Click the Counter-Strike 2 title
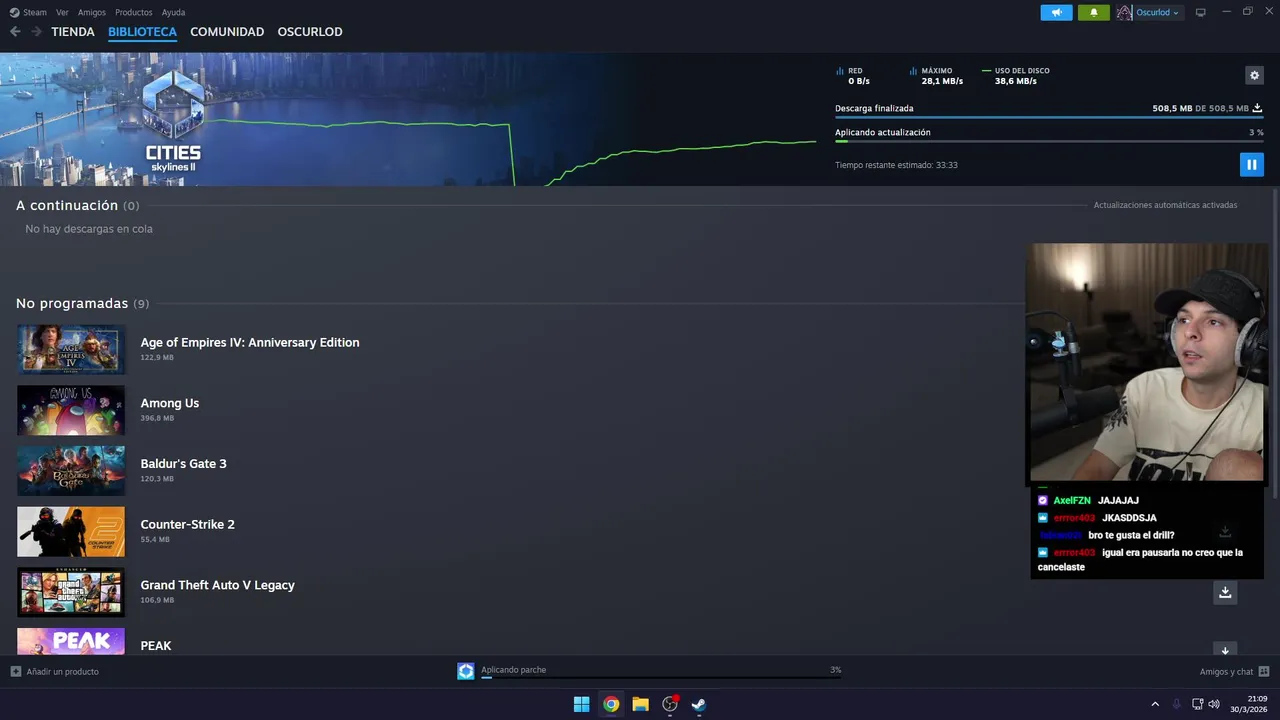The height and width of the screenshot is (720, 1280). pyautogui.click(x=188, y=524)
